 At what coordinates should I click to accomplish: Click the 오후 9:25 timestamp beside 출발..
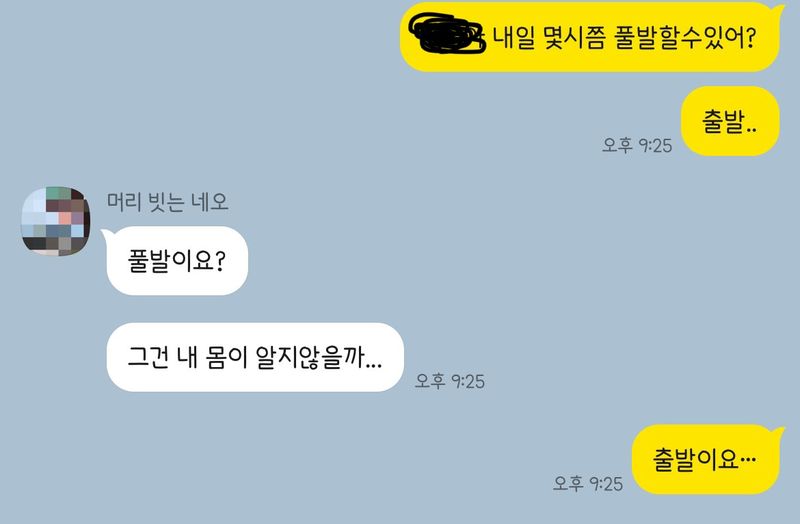click(x=637, y=145)
